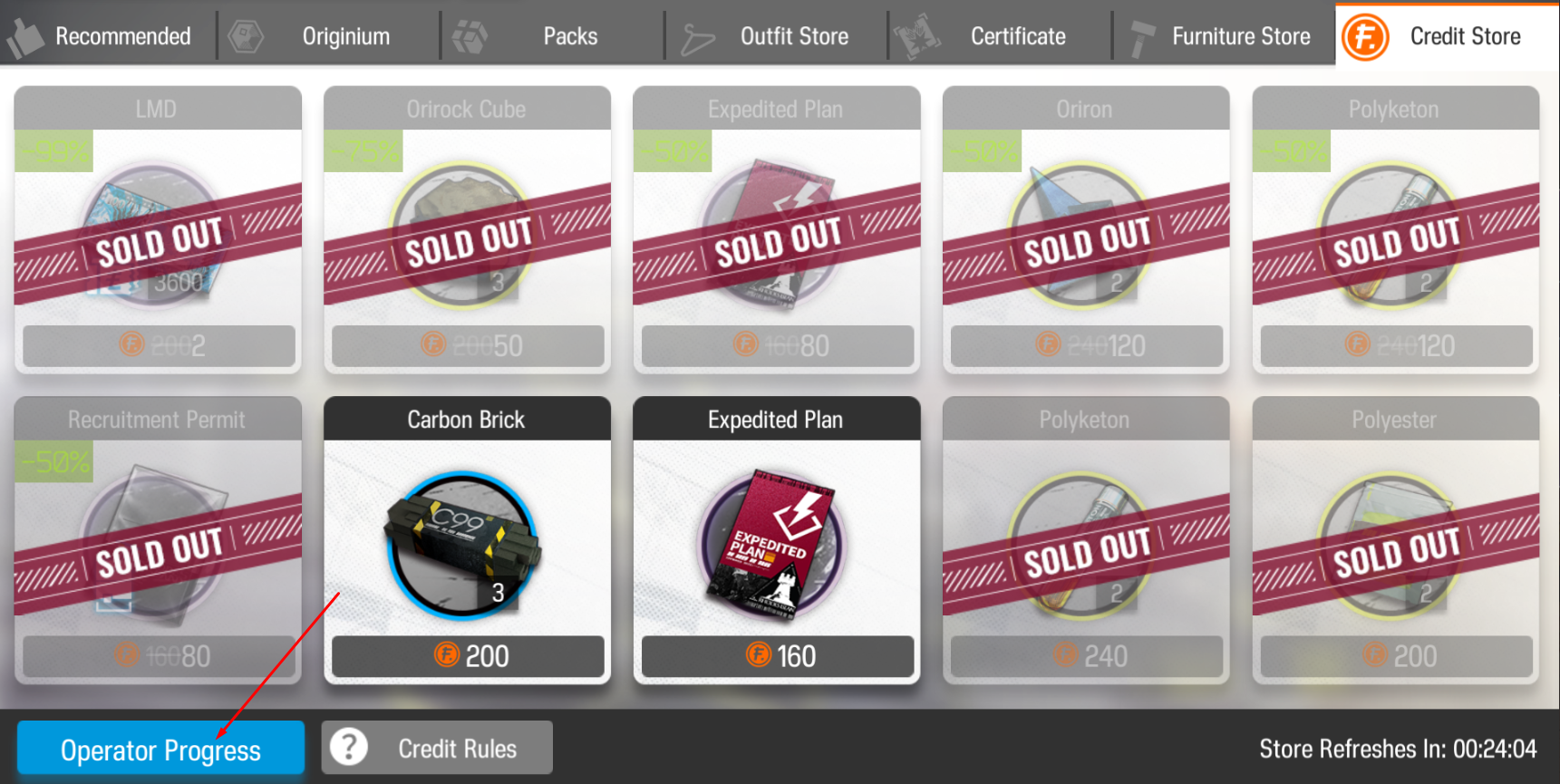
Task: Click the Outfit Store hanger icon
Action: (x=697, y=38)
